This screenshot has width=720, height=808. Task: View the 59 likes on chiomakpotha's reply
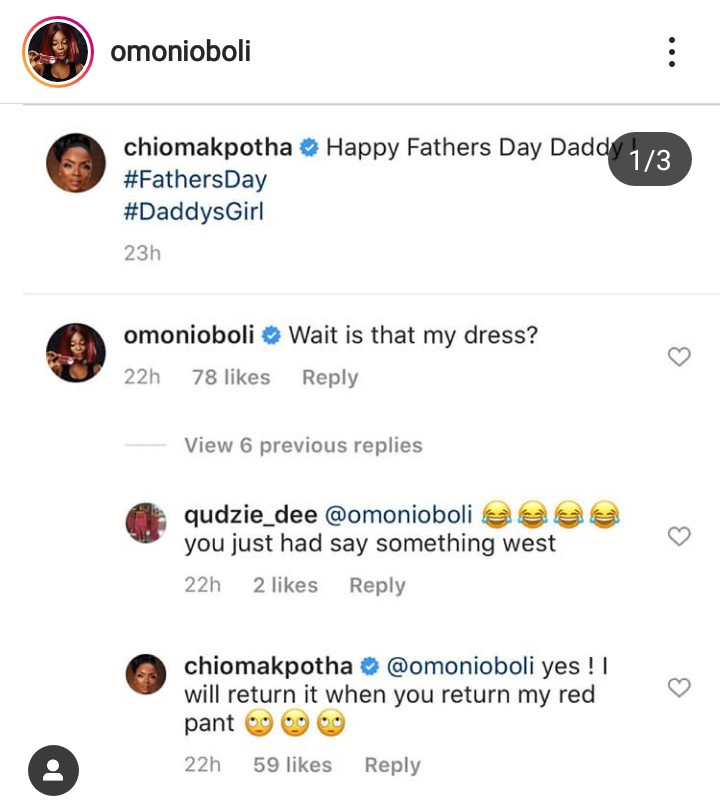[x=293, y=766]
